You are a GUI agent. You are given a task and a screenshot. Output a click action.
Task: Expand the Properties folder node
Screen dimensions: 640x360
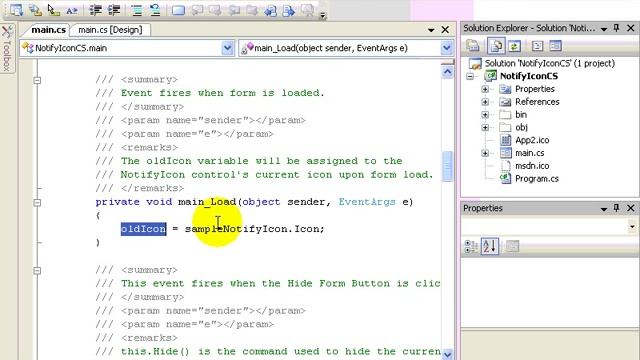[485, 89]
